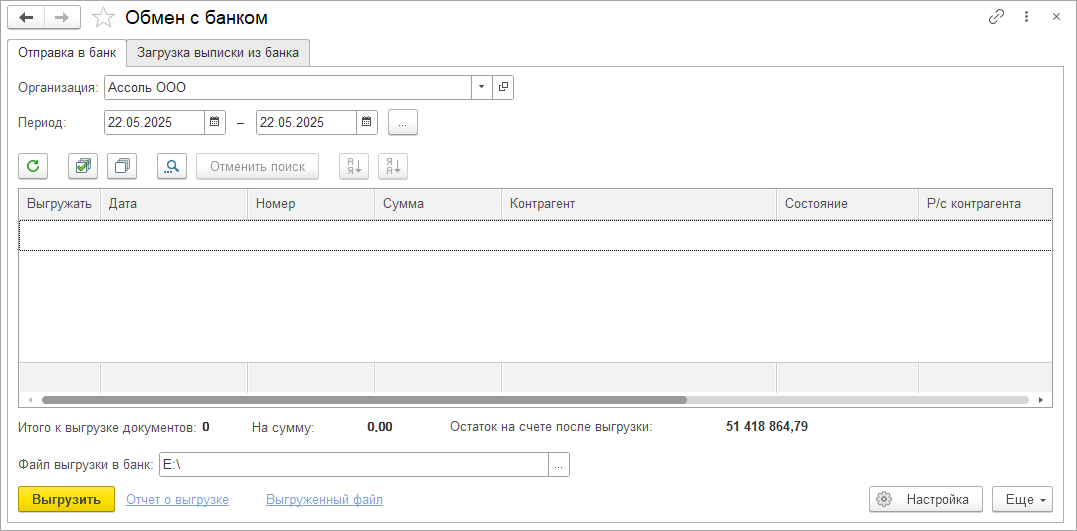
Task: Click the Отменить поиск button
Action: (258, 166)
